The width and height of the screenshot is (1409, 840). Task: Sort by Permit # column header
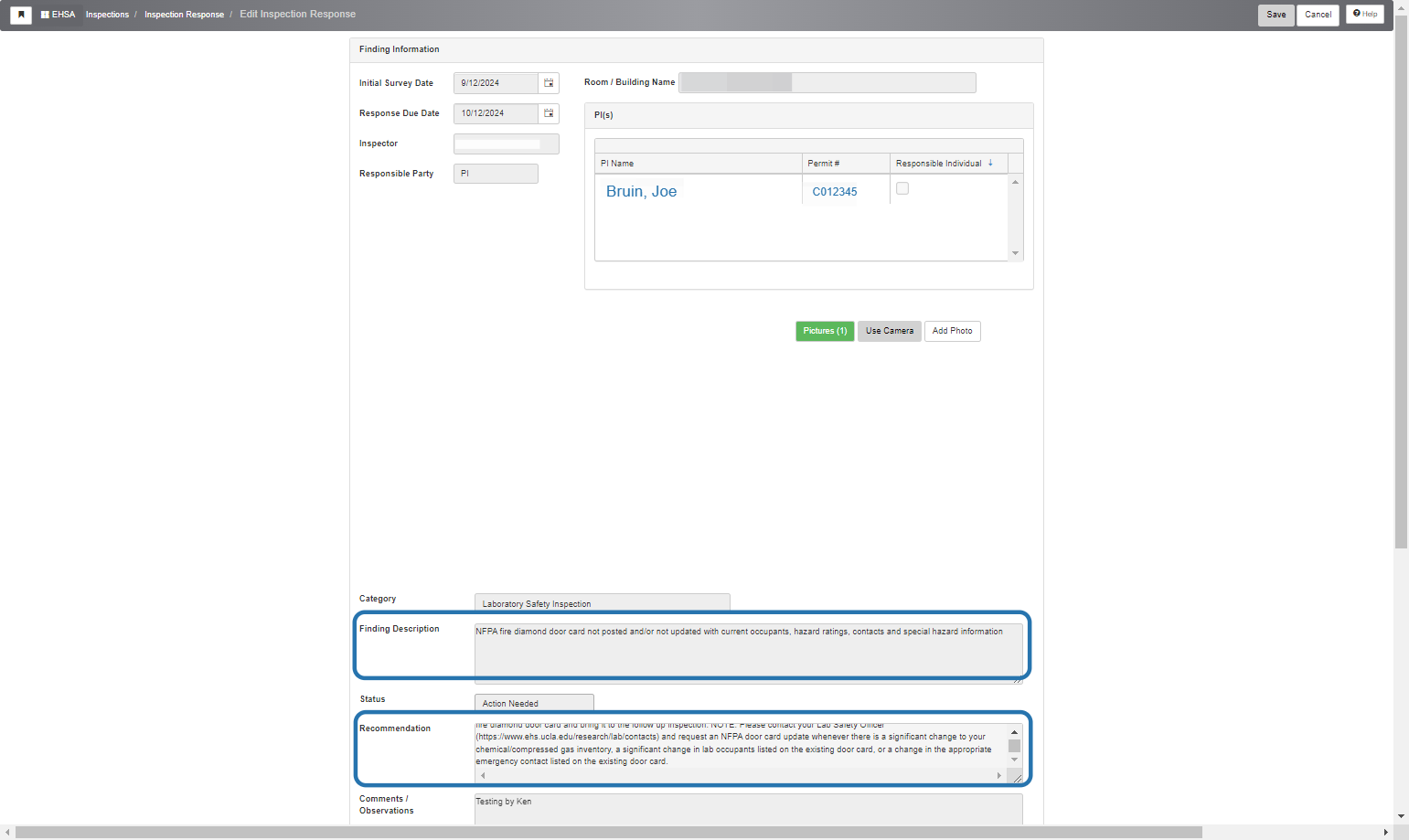pyautogui.click(x=847, y=164)
